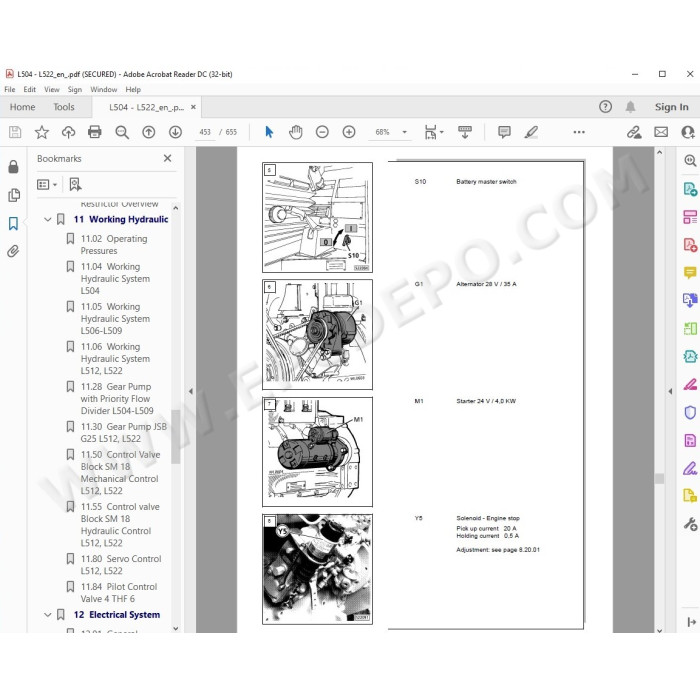Collapse the right tools pane arrow
The height and width of the screenshot is (700, 700).
click(670, 391)
